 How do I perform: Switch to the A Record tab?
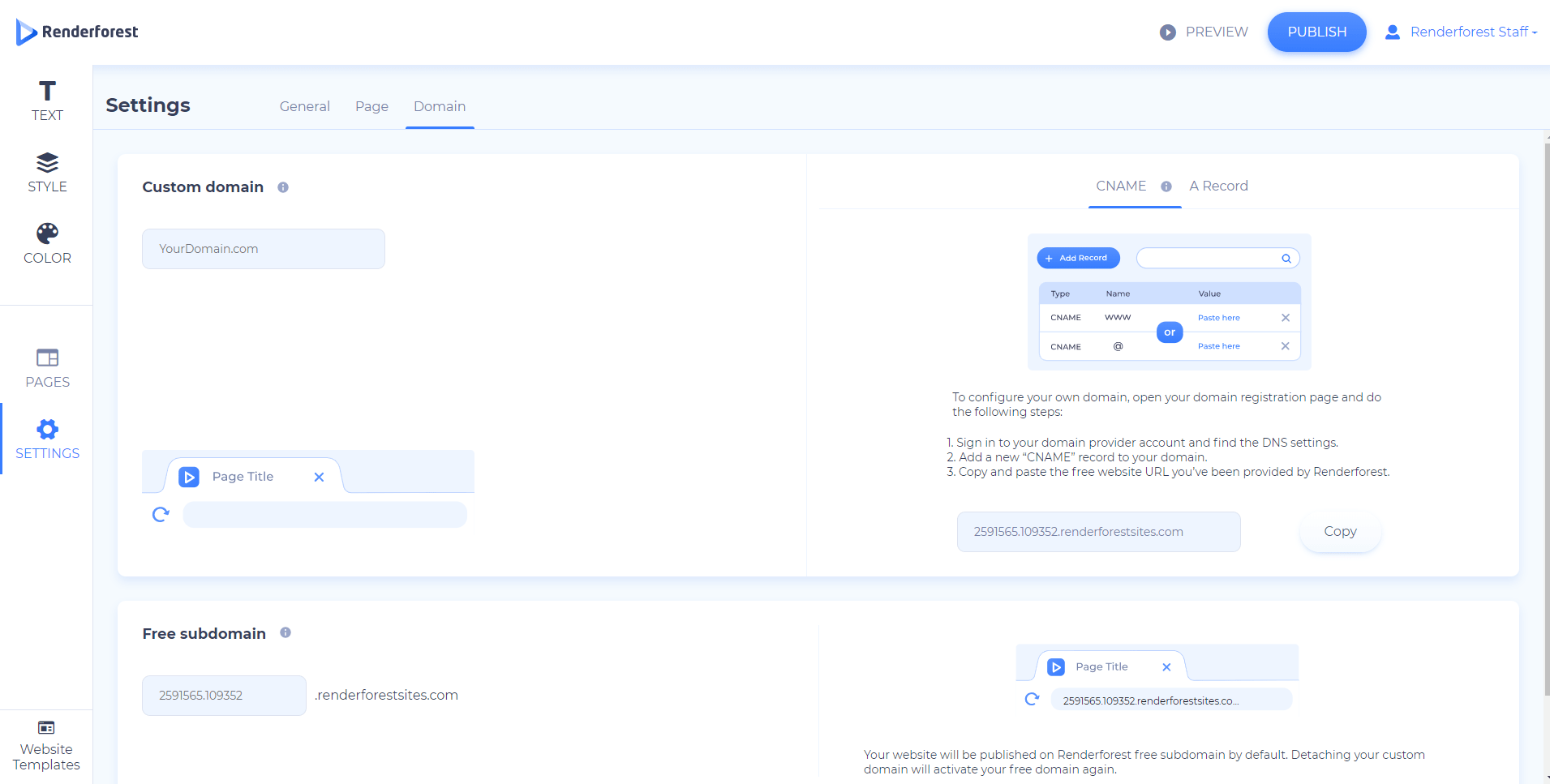1218,186
